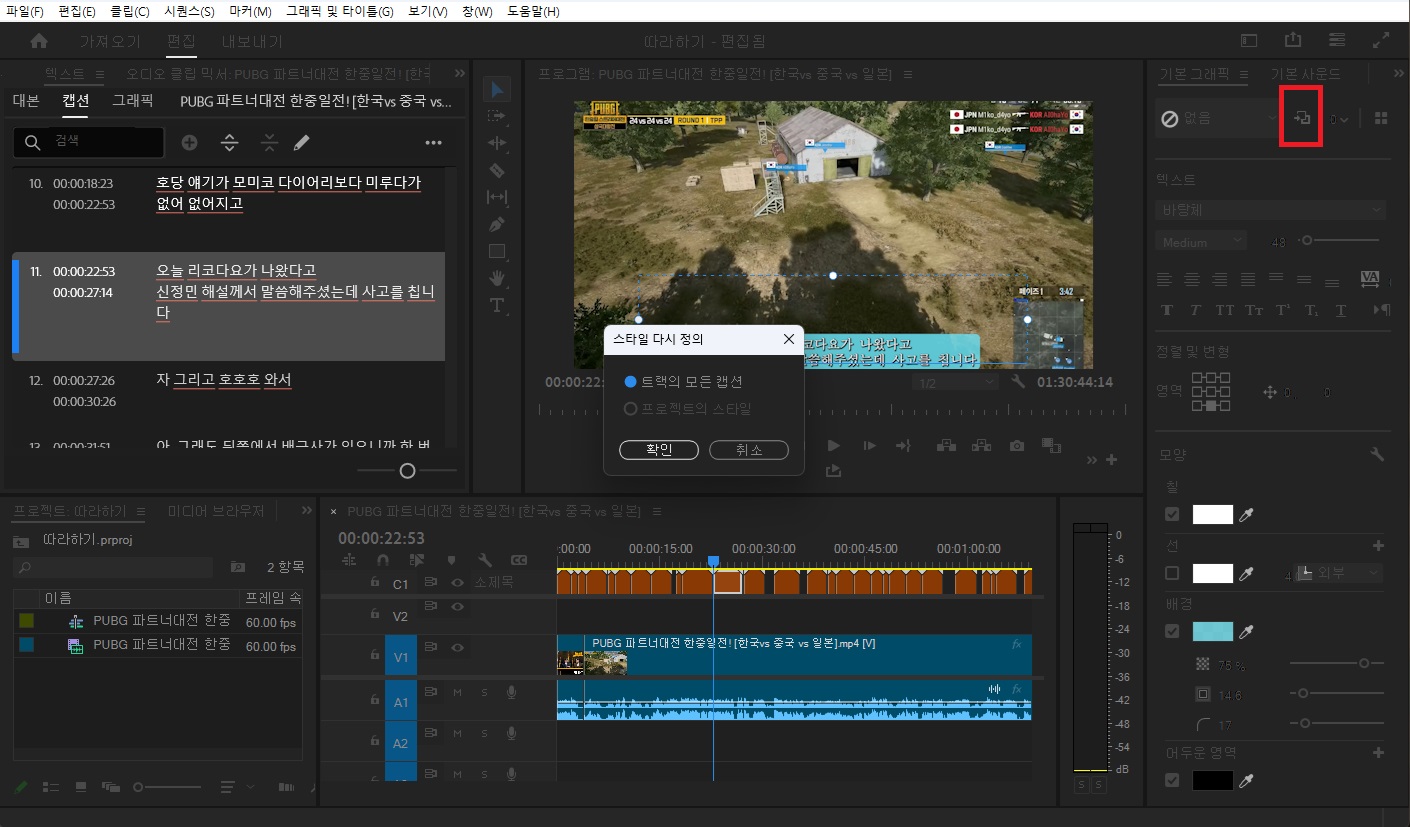Click the timeline snap magnet icon
The height and width of the screenshot is (827, 1410).
pyautogui.click(x=383, y=560)
